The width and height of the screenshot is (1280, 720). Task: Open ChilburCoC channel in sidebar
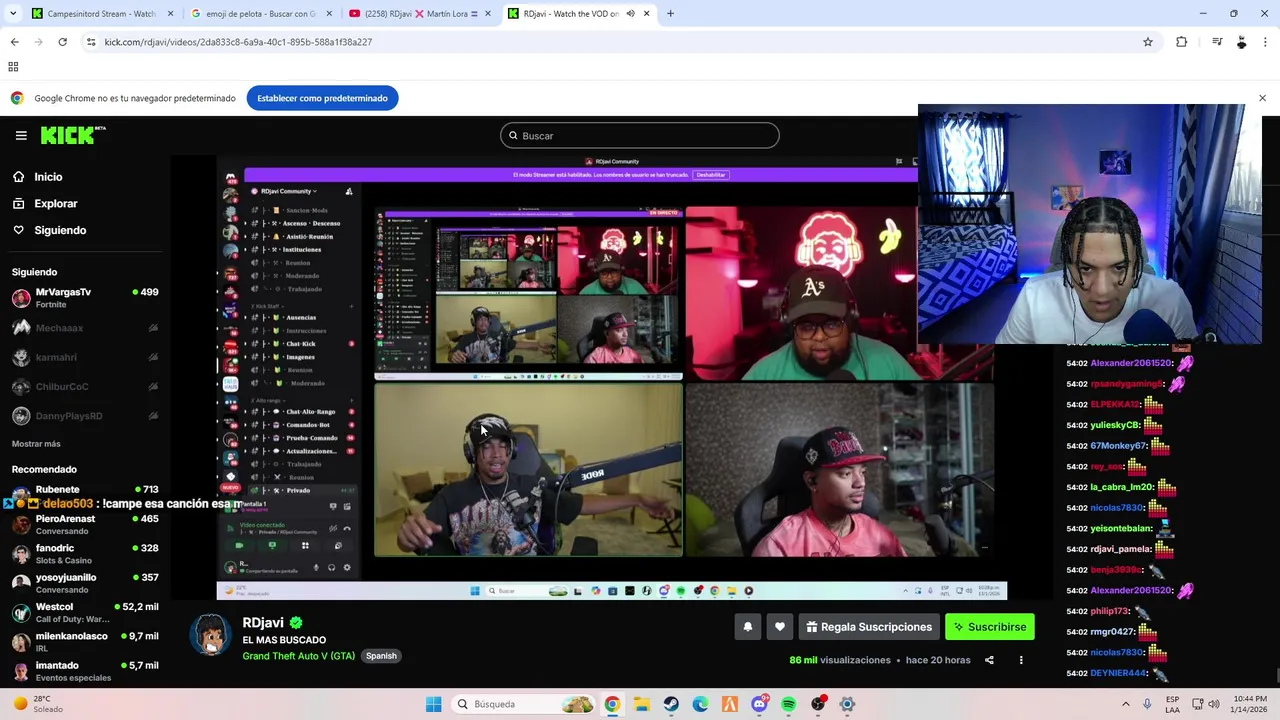pyautogui.click(x=86, y=387)
